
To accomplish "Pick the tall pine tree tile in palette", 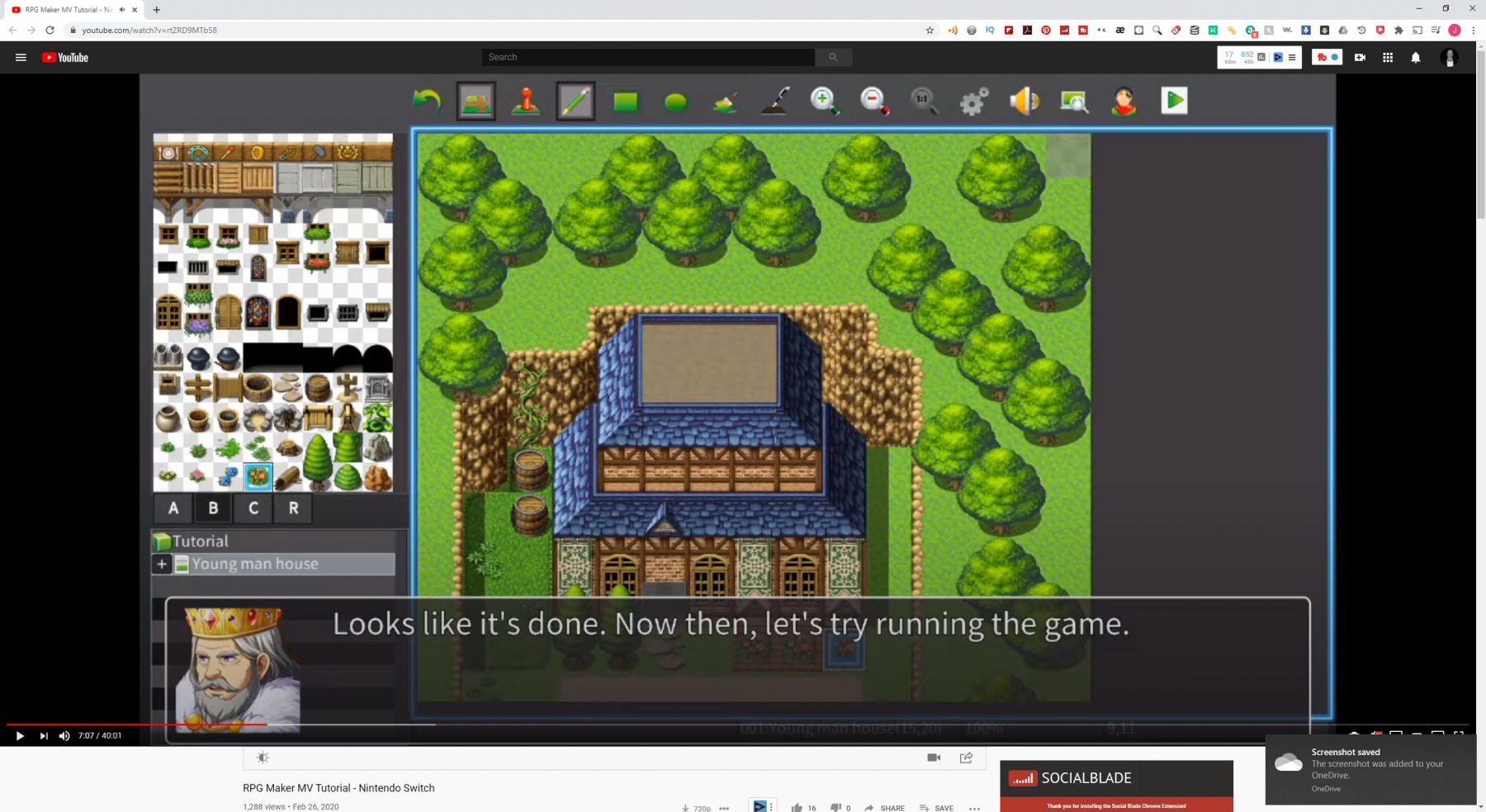I will tap(318, 462).
